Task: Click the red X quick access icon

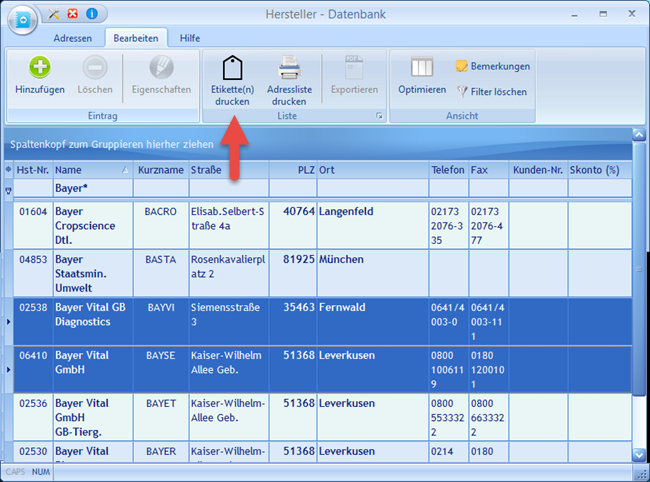Action: 73,15
